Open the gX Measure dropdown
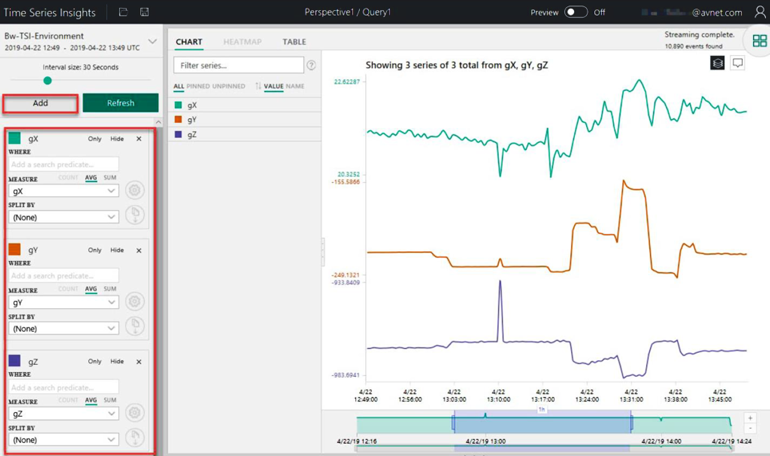The image size is (770, 456). pos(63,191)
